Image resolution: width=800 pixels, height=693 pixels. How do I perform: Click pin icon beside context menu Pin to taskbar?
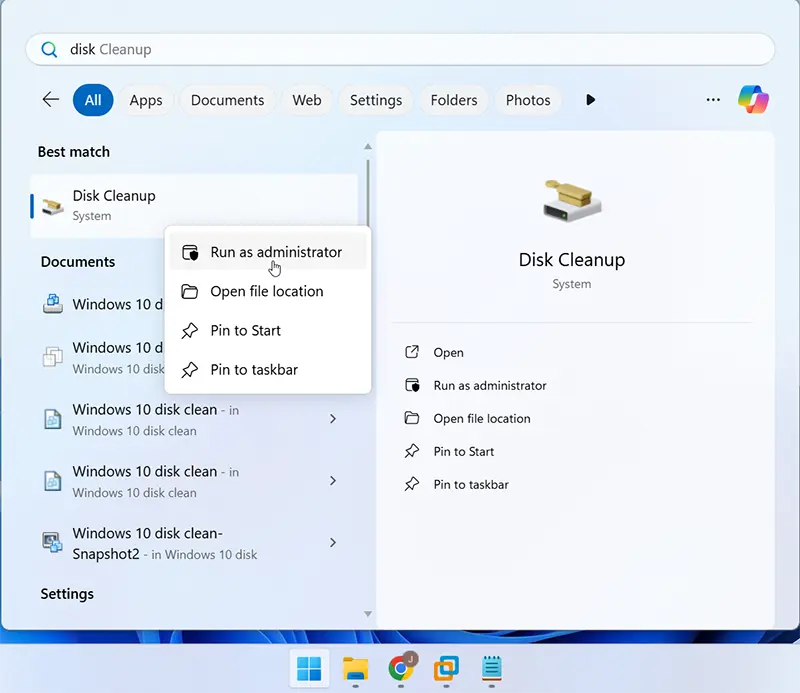(190, 370)
